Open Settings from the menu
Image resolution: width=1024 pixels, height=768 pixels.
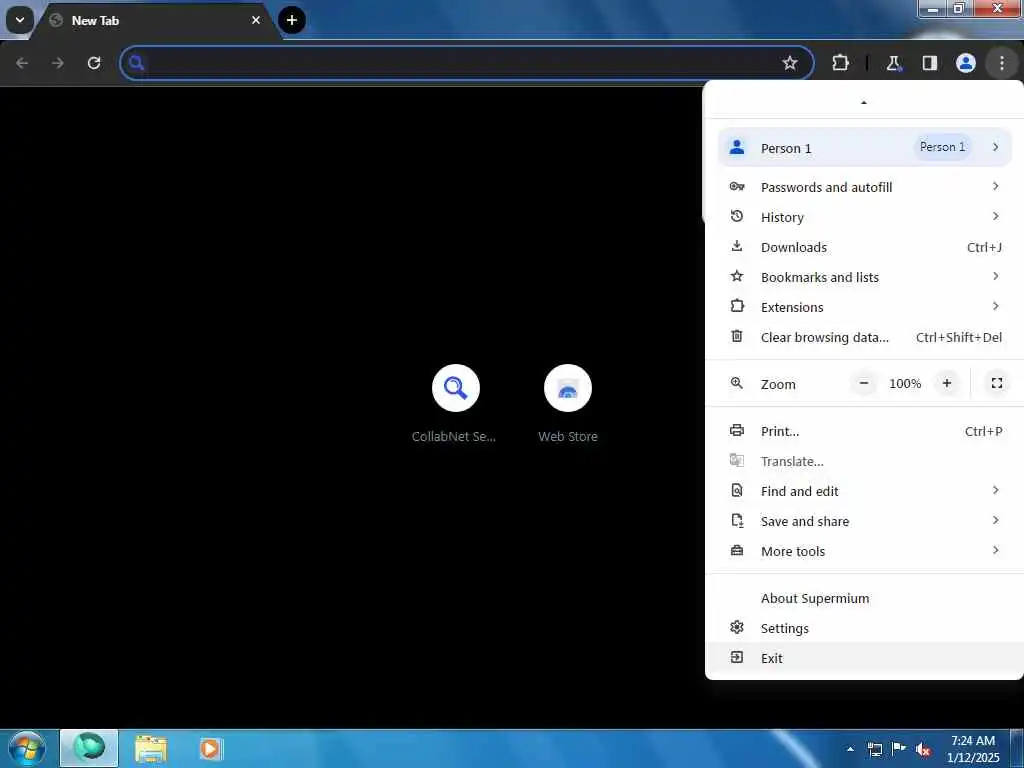[864, 628]
